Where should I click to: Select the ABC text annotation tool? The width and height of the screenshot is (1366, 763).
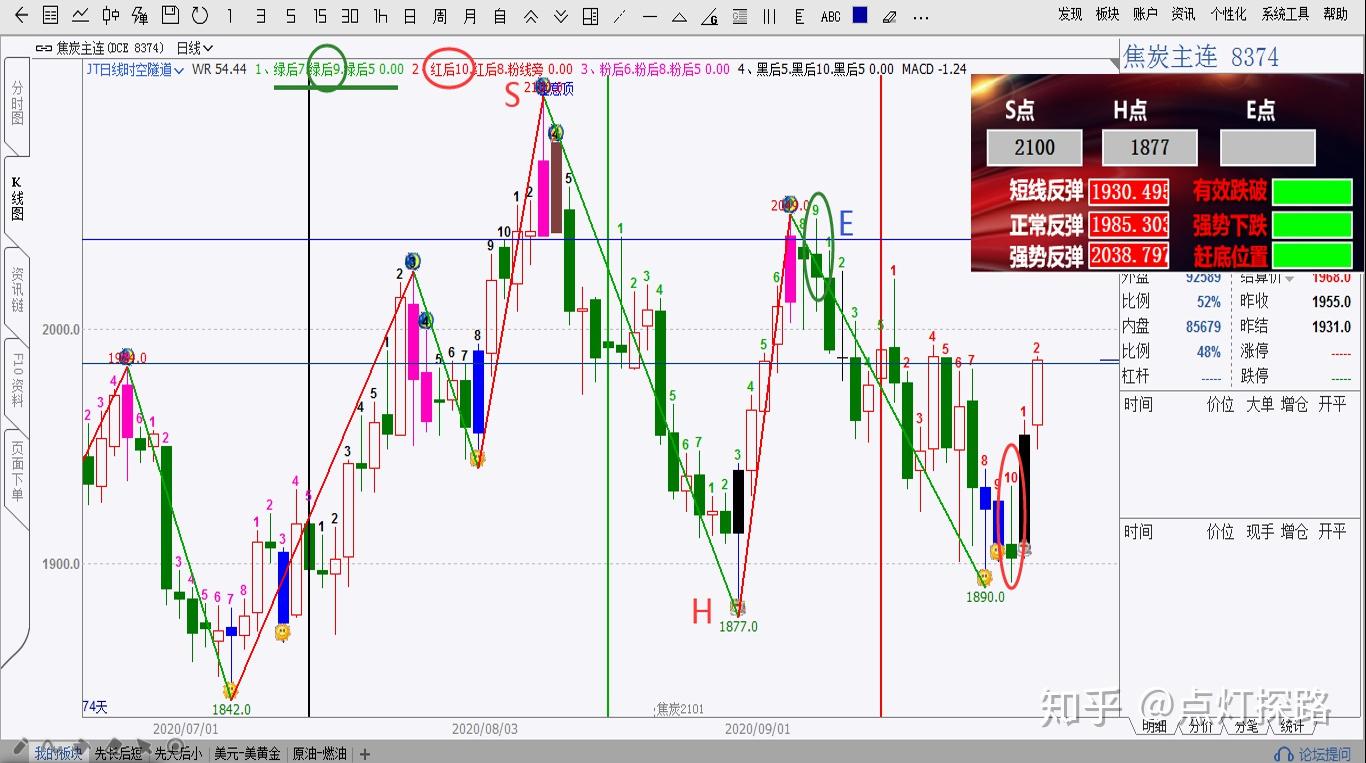click(830, 15)
